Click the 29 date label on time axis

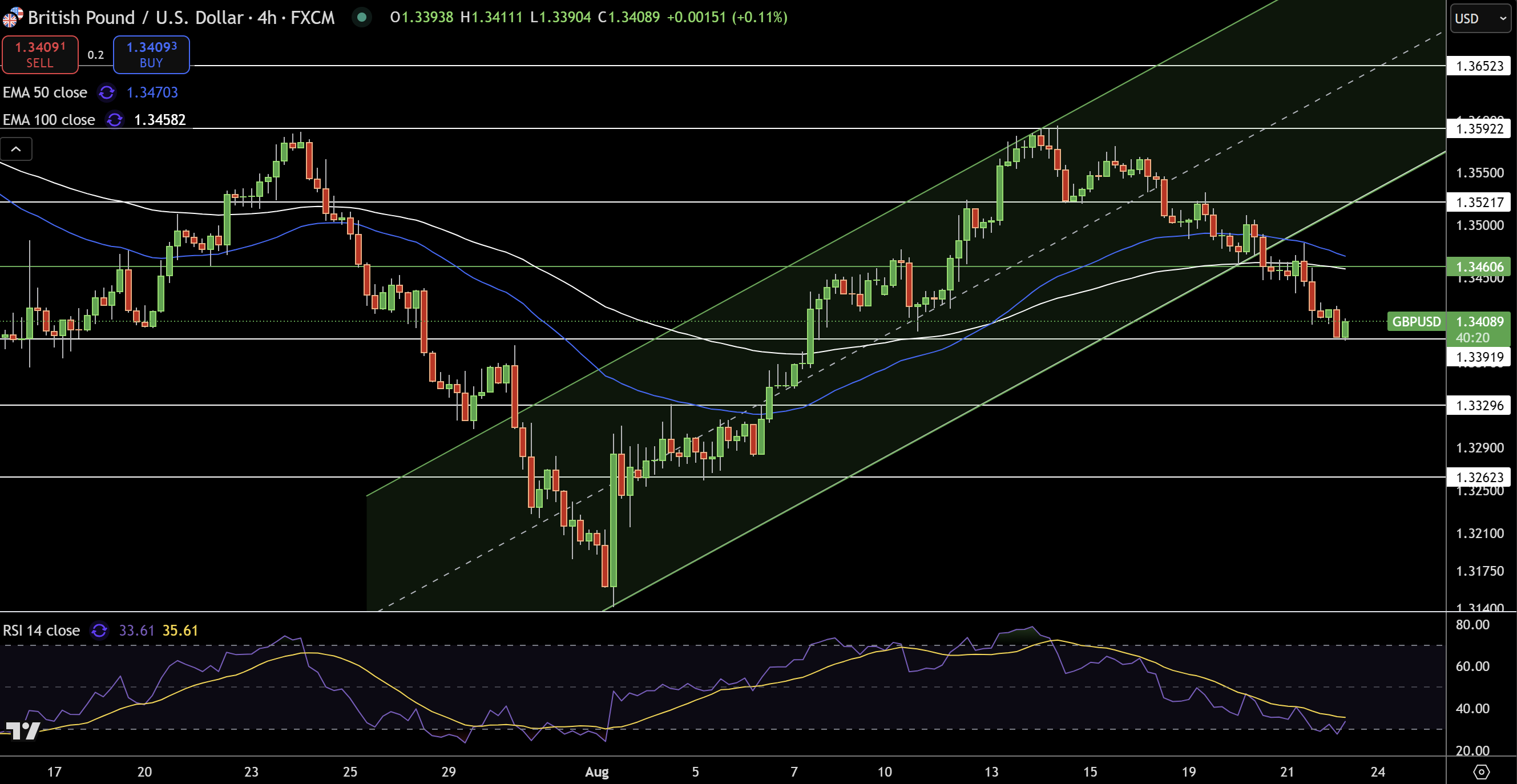click(449, 771)
